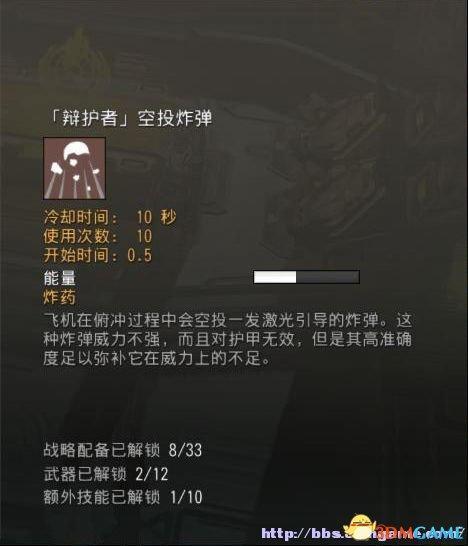The image size is (468, 546).
Task: Click the faint emblem in background top-left
Action: click(x=77, y=57)
